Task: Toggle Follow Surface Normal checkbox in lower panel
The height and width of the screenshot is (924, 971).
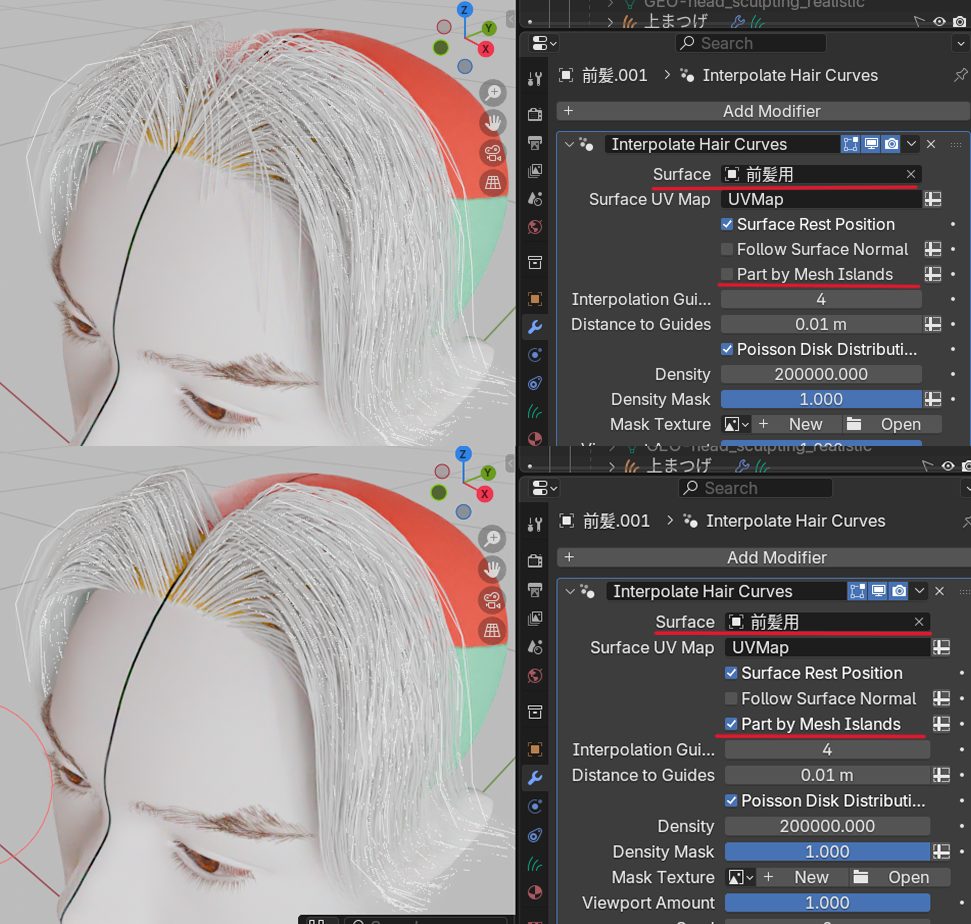Action: (x=731, y=699)
